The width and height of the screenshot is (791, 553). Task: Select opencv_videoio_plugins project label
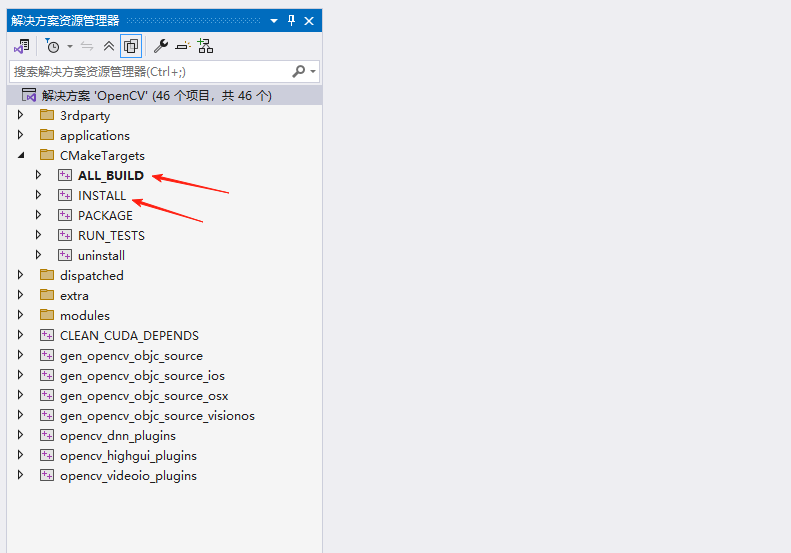click(129, 476)
